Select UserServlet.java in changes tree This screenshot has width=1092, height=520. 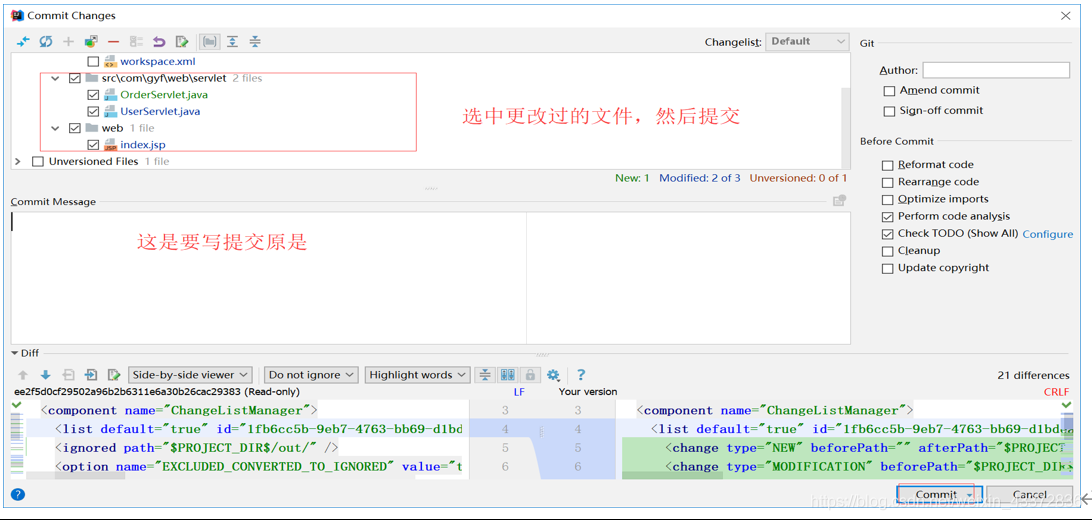point(160,111)
